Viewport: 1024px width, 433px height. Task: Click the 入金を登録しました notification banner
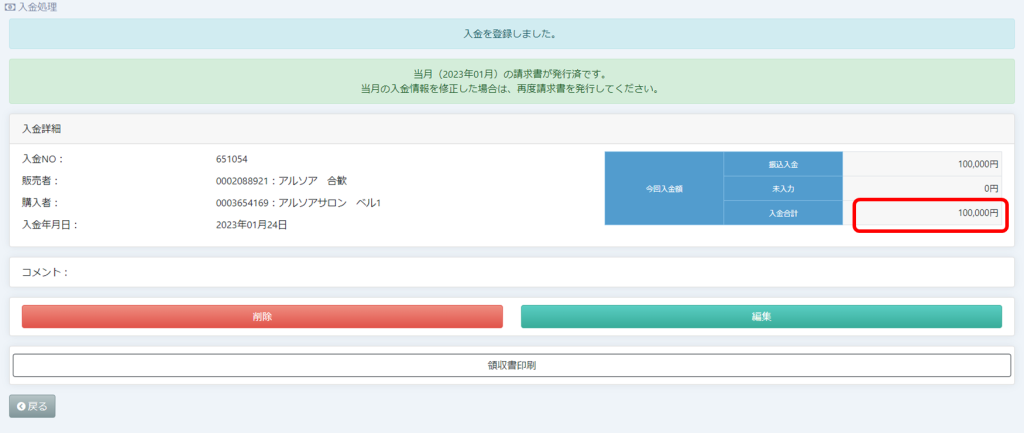(x=511, y=33)
